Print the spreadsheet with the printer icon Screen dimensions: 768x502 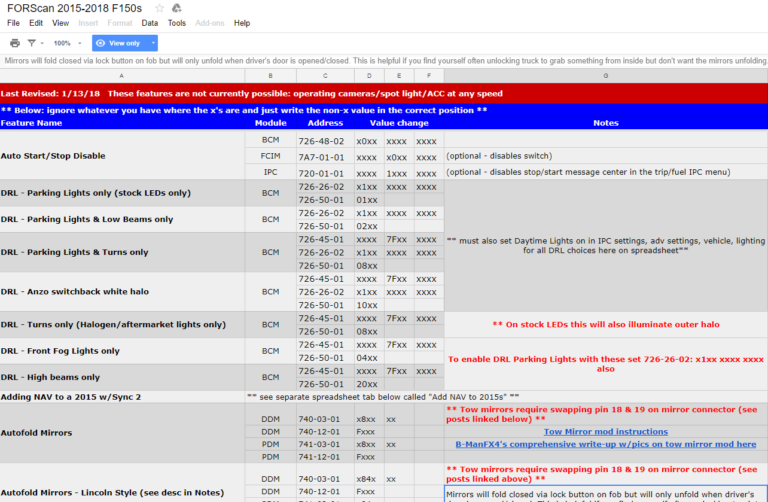click(x=15, y=43)
